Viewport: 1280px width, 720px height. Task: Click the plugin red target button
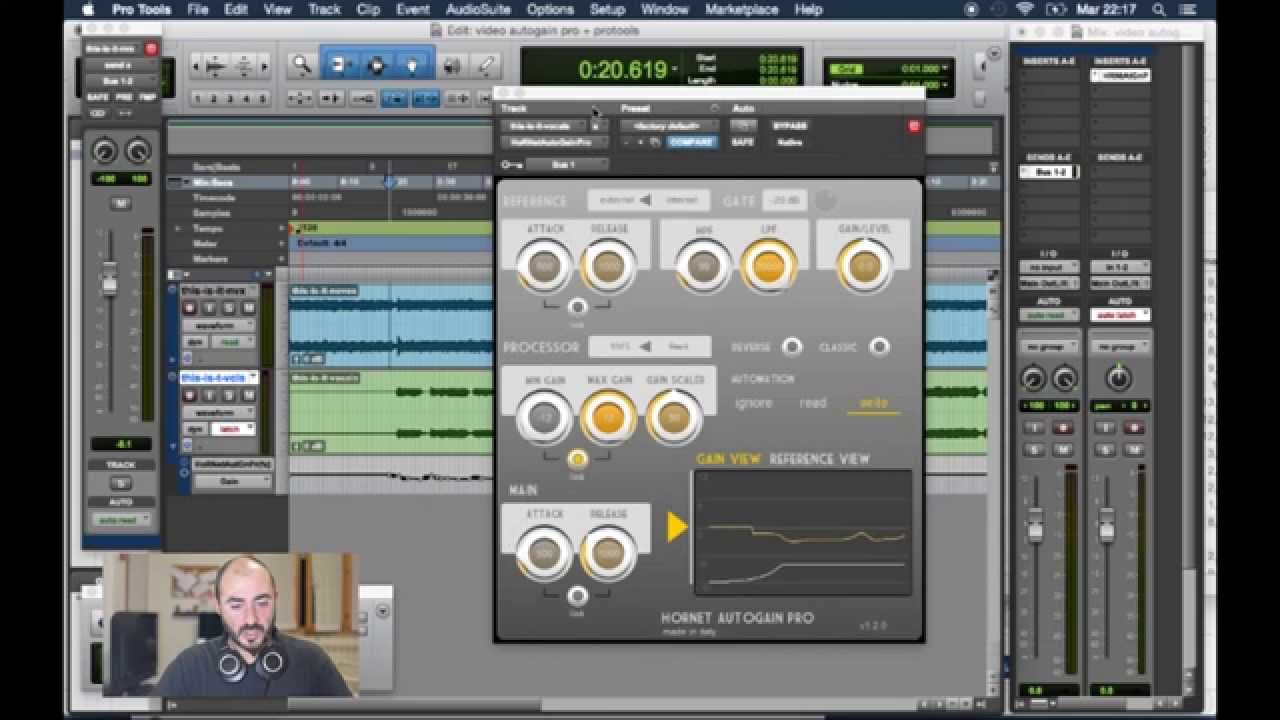pos(913,126)
